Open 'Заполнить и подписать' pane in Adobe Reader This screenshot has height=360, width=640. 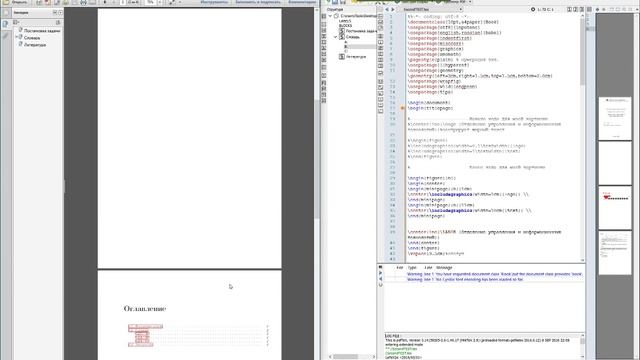(x=258, y=2)
